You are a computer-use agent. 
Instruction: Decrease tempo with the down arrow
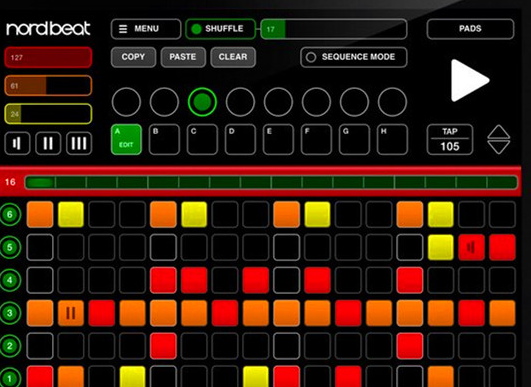[x=498, y=147]
